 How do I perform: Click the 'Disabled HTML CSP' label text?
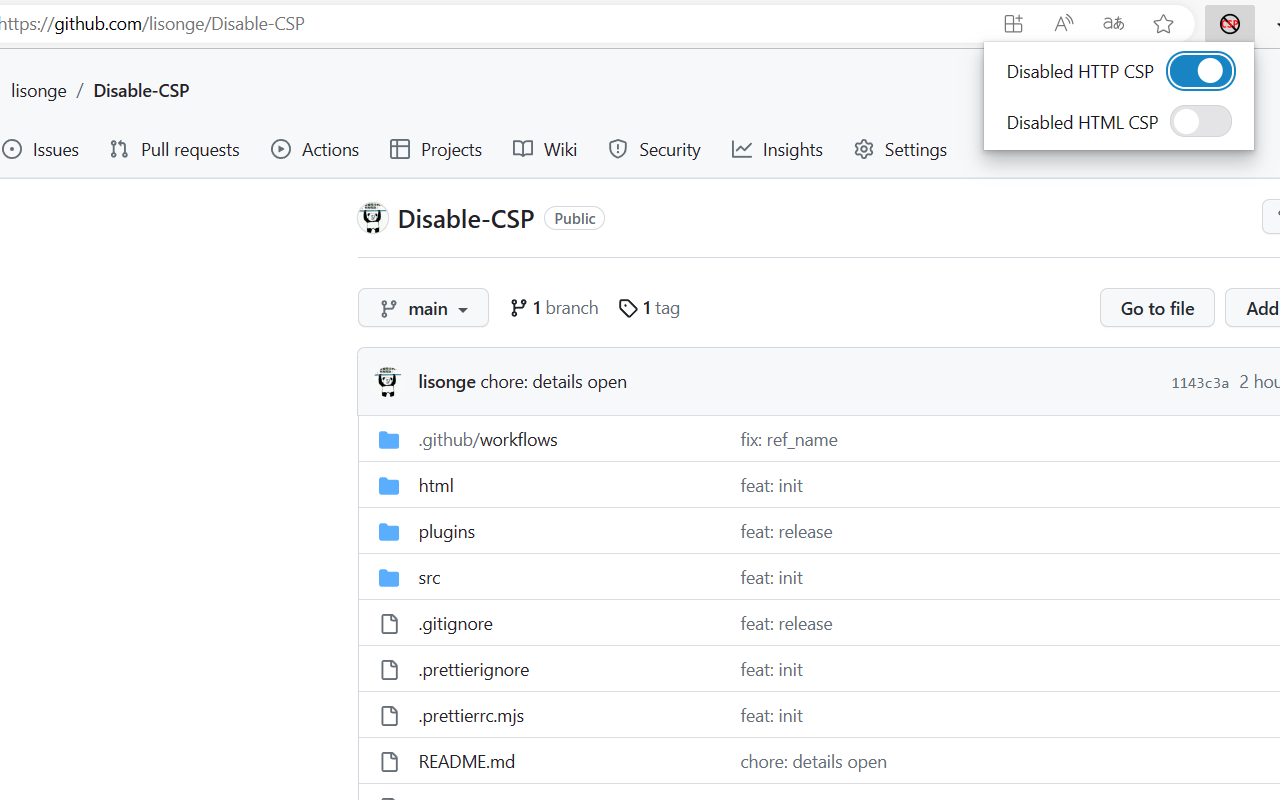(1082, 122)
